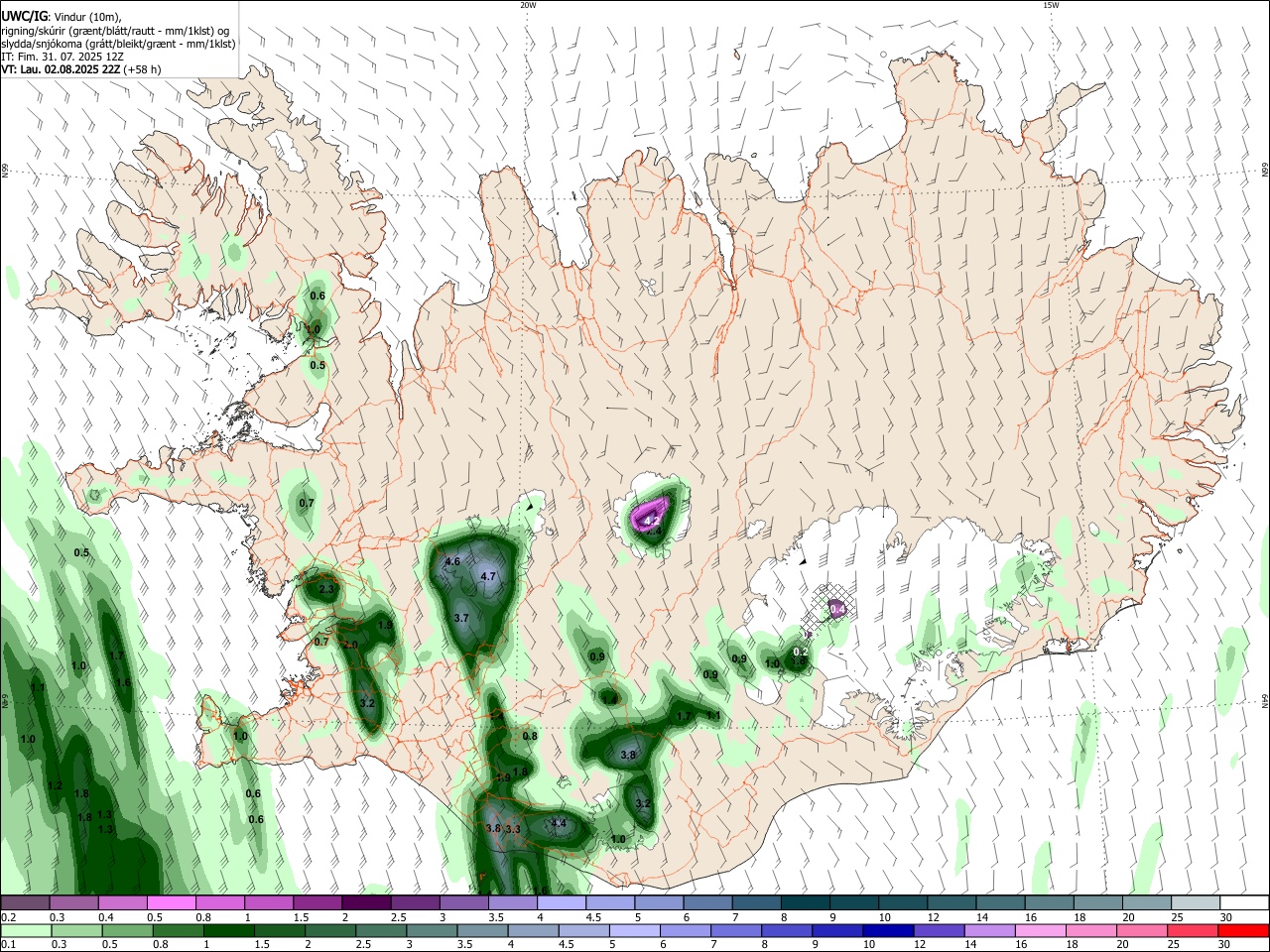Click the bright pink 0.5 sleet/snow legend swatch
This screenshot has height=952, width=1270.
click(x=171, y=903)
